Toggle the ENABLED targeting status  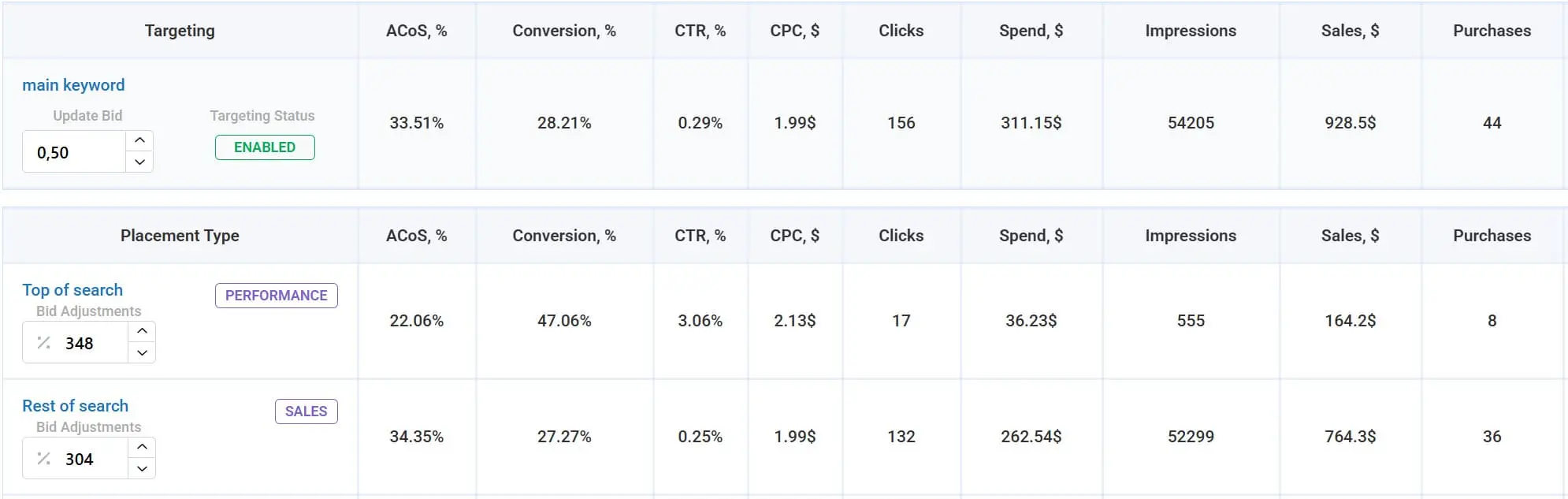[x=265, y=147]
